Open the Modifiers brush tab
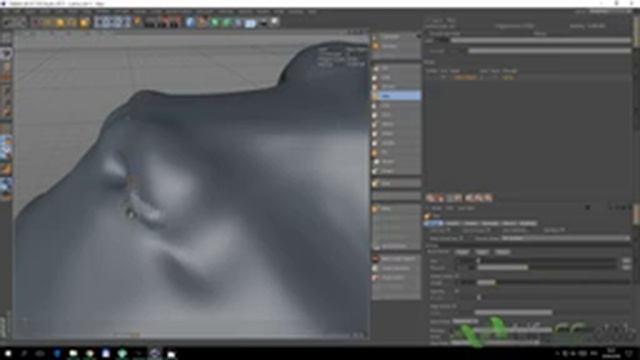This screenshot has width=640, height=360. click(x=528, y=224)
